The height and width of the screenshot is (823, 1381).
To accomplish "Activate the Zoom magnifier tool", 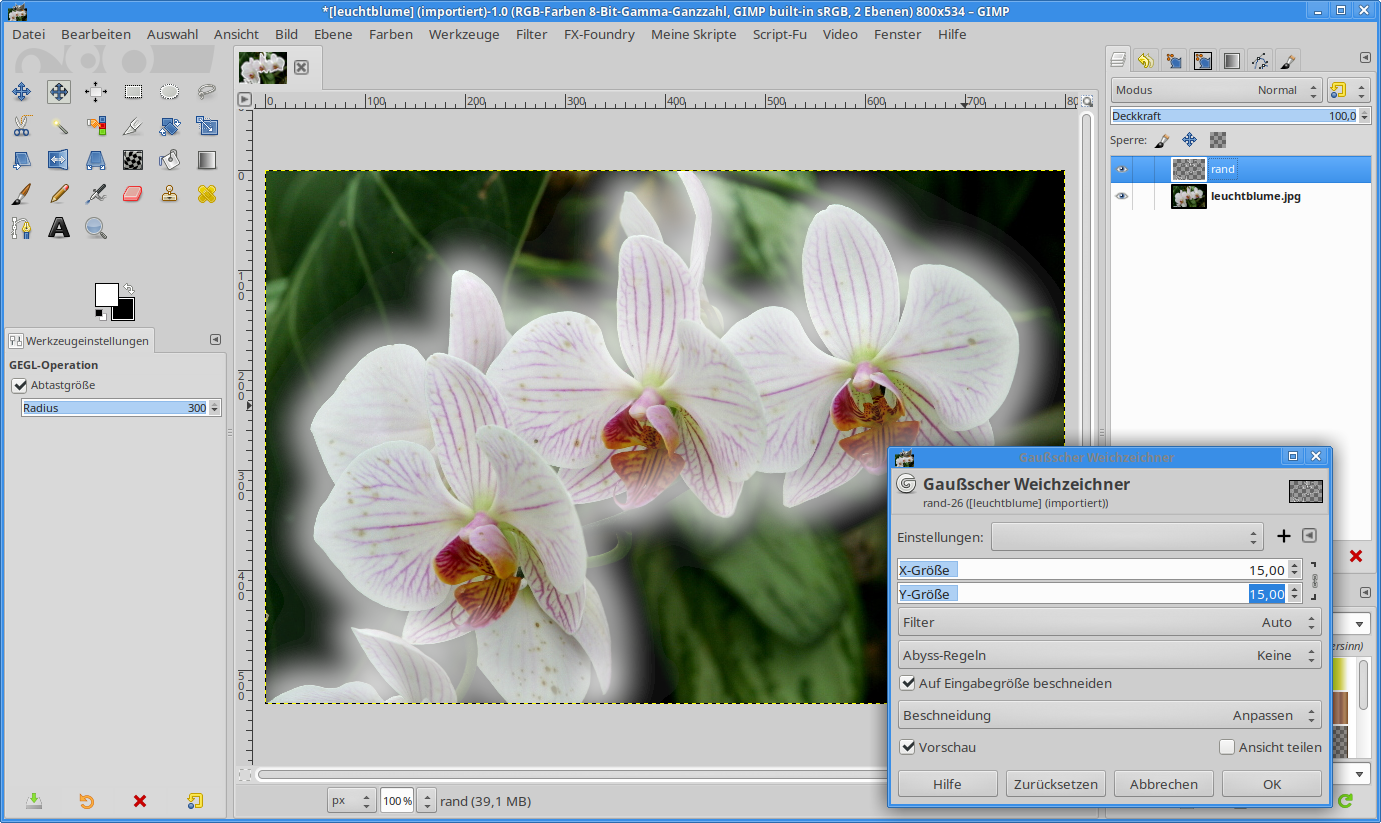I will click(x=96, y=228).
